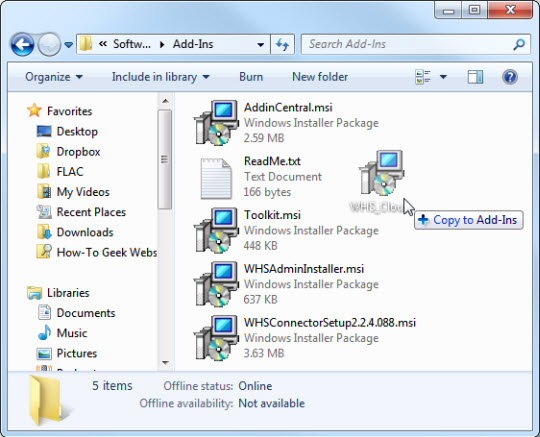Image resolution: width=540 pixels, height=437 pixels.
Task: Click the magnifier search icon
Action: coord(519,44)
